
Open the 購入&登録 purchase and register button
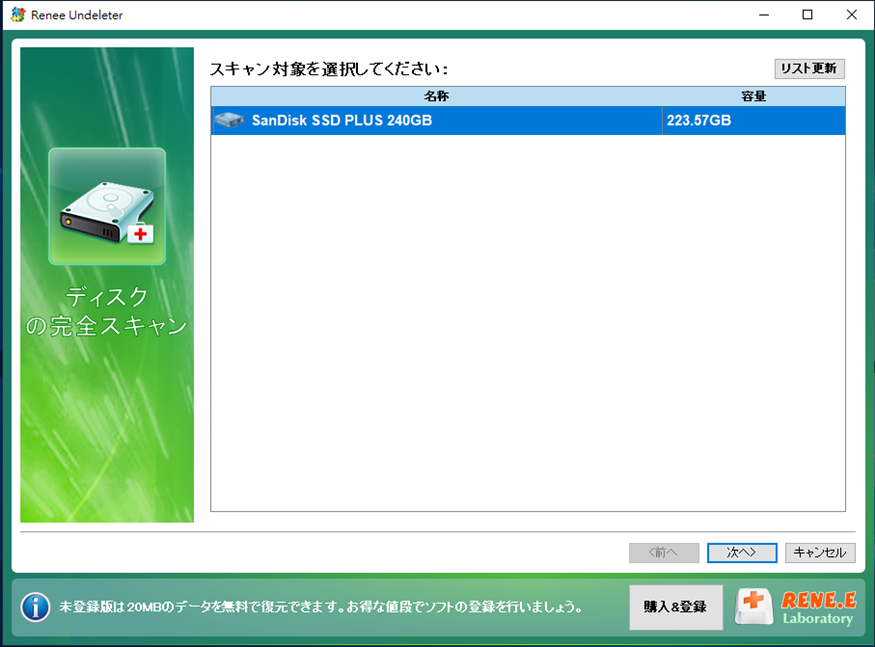pyautogui.click(x=676, y=607)
